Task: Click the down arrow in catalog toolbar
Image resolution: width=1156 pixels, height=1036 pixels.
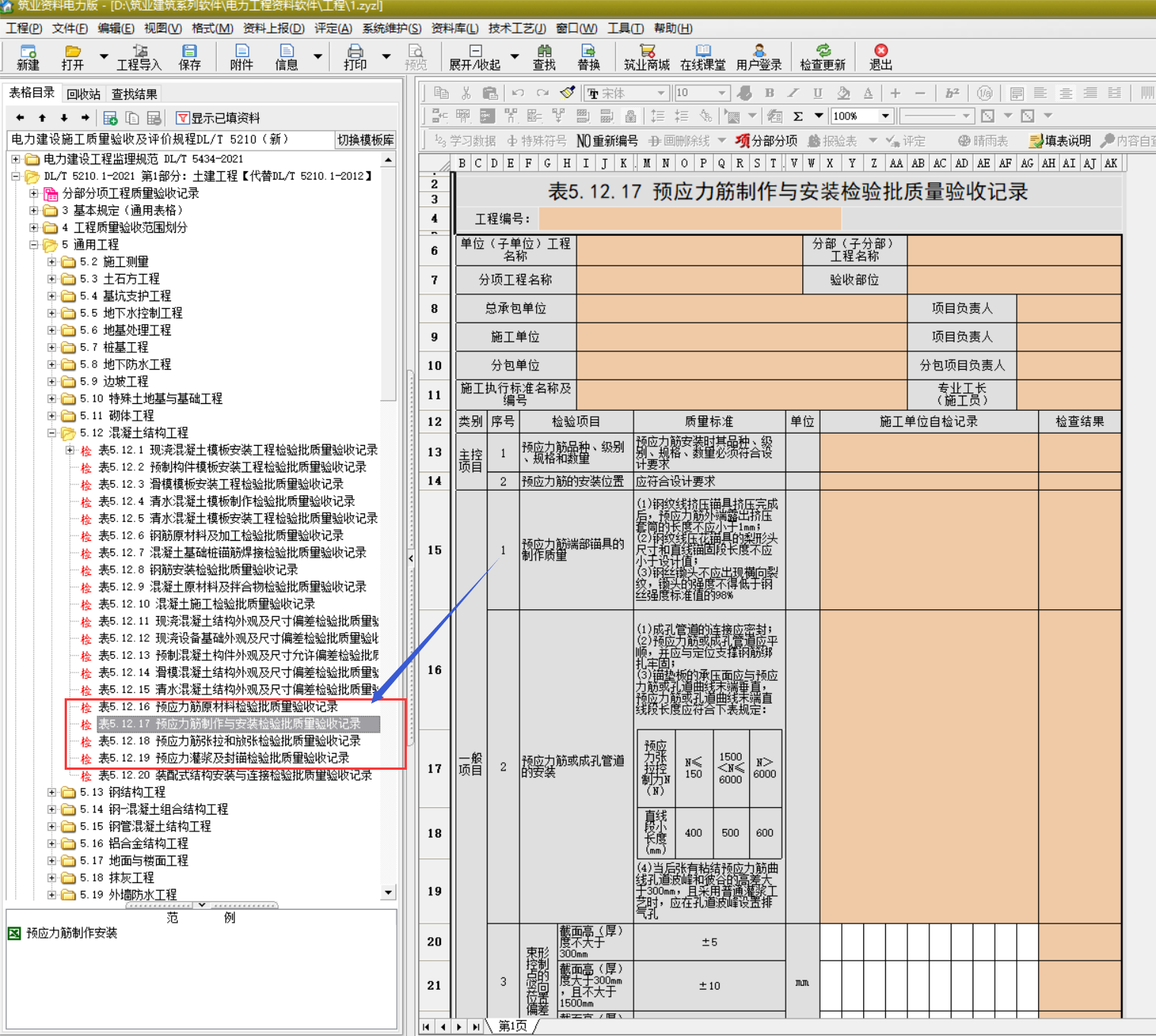Action: 64,118
